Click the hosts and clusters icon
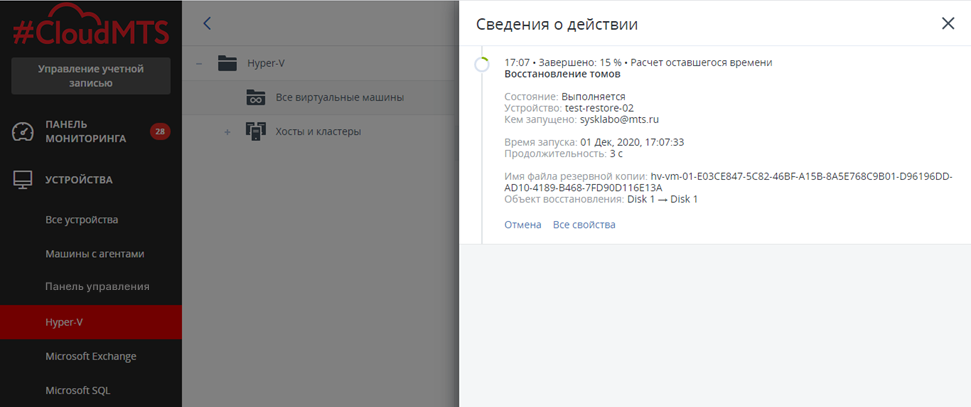The width and height of the screenshot is (971, 407). [x=256, y=131]
